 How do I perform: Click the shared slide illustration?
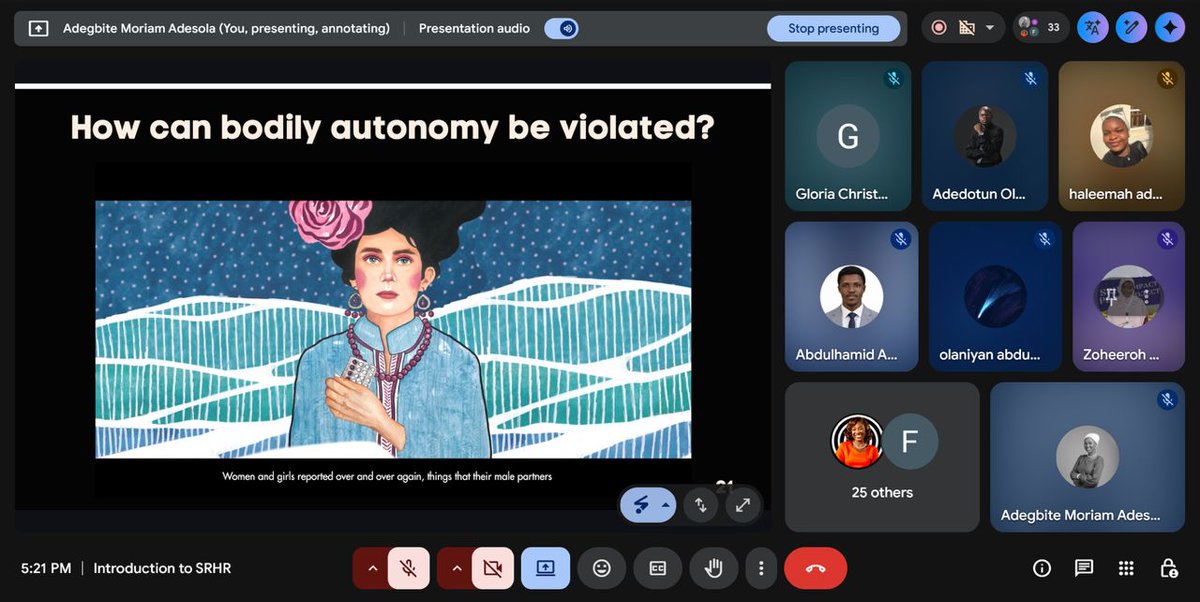[x=393, y=329]
